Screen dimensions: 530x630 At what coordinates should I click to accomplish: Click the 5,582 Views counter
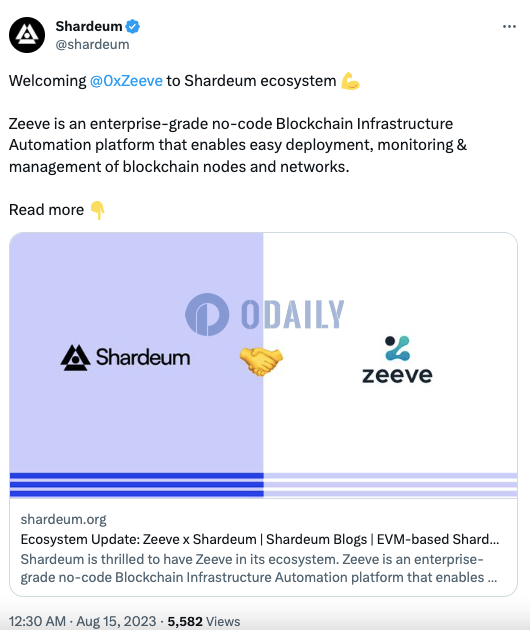tap(204, 621)
